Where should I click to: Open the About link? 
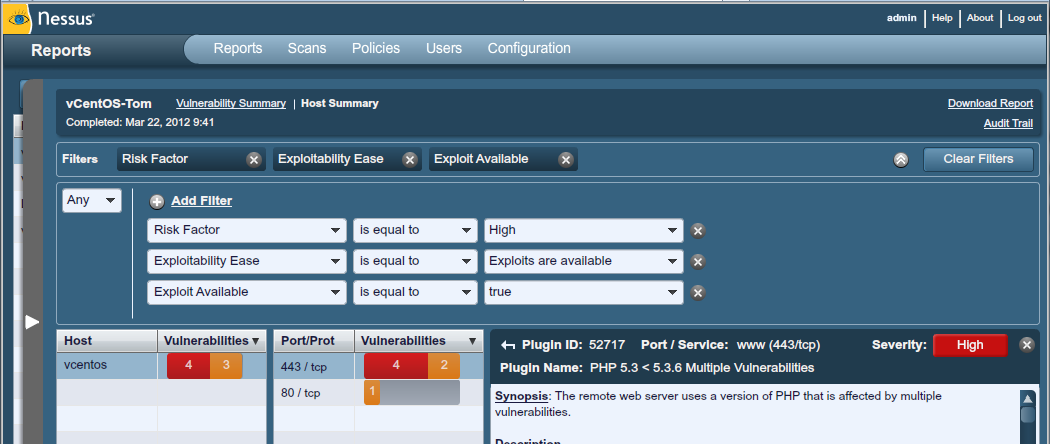pos(980,18)
